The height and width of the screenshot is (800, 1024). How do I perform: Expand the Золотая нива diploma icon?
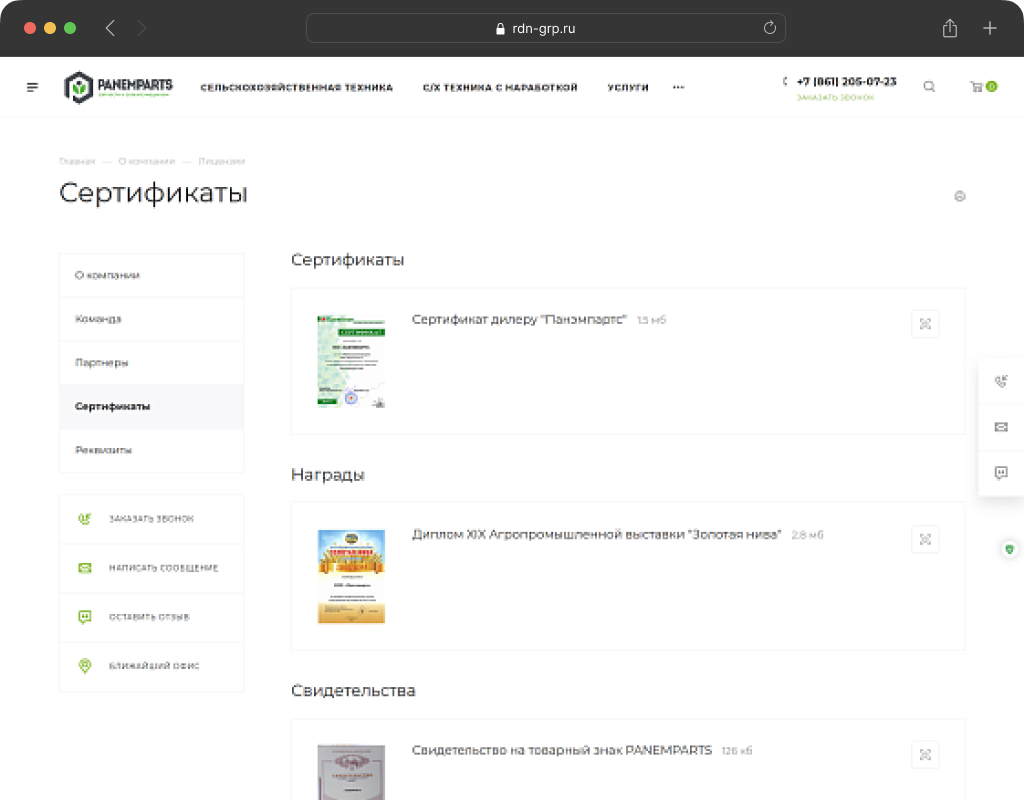click(925, 539)
